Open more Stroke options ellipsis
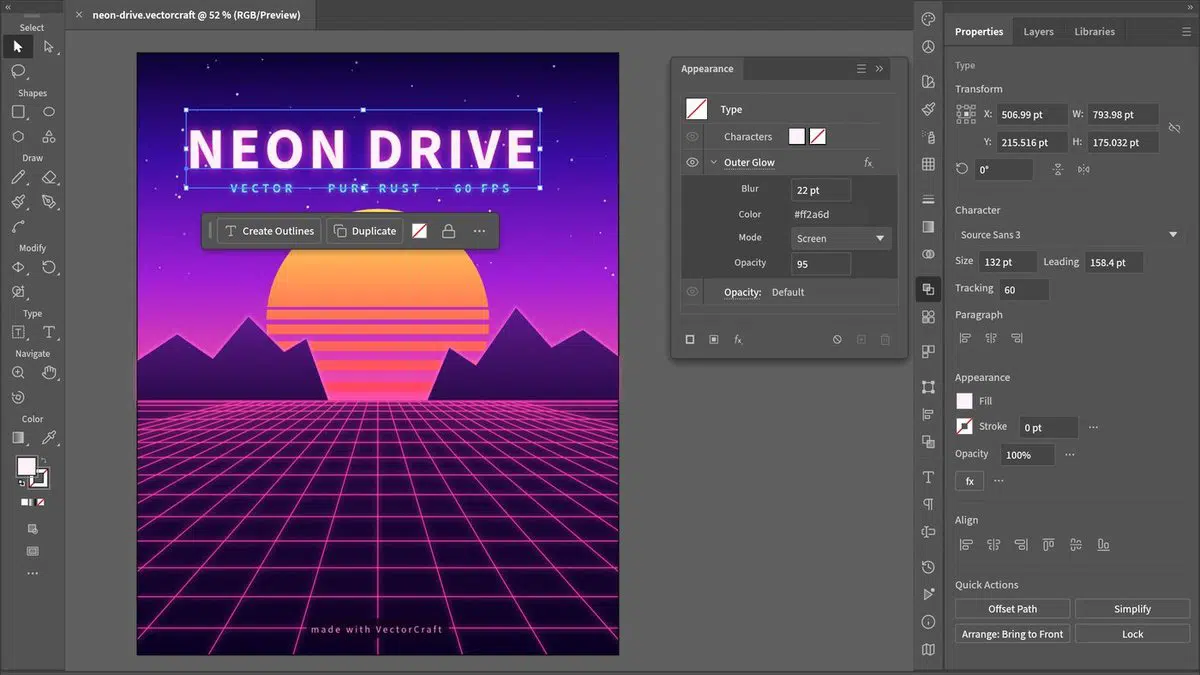The image size is (1200, 675). 1093,427
